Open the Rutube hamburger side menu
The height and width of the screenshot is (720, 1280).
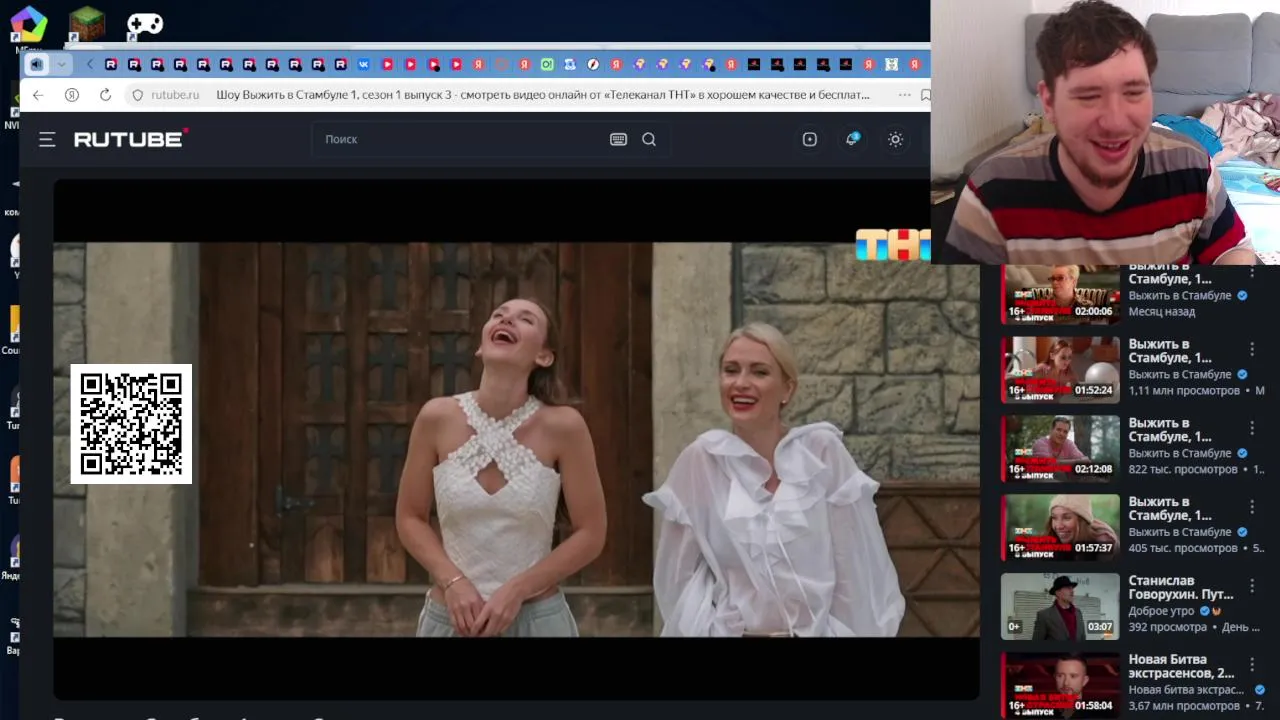[47, 139]
